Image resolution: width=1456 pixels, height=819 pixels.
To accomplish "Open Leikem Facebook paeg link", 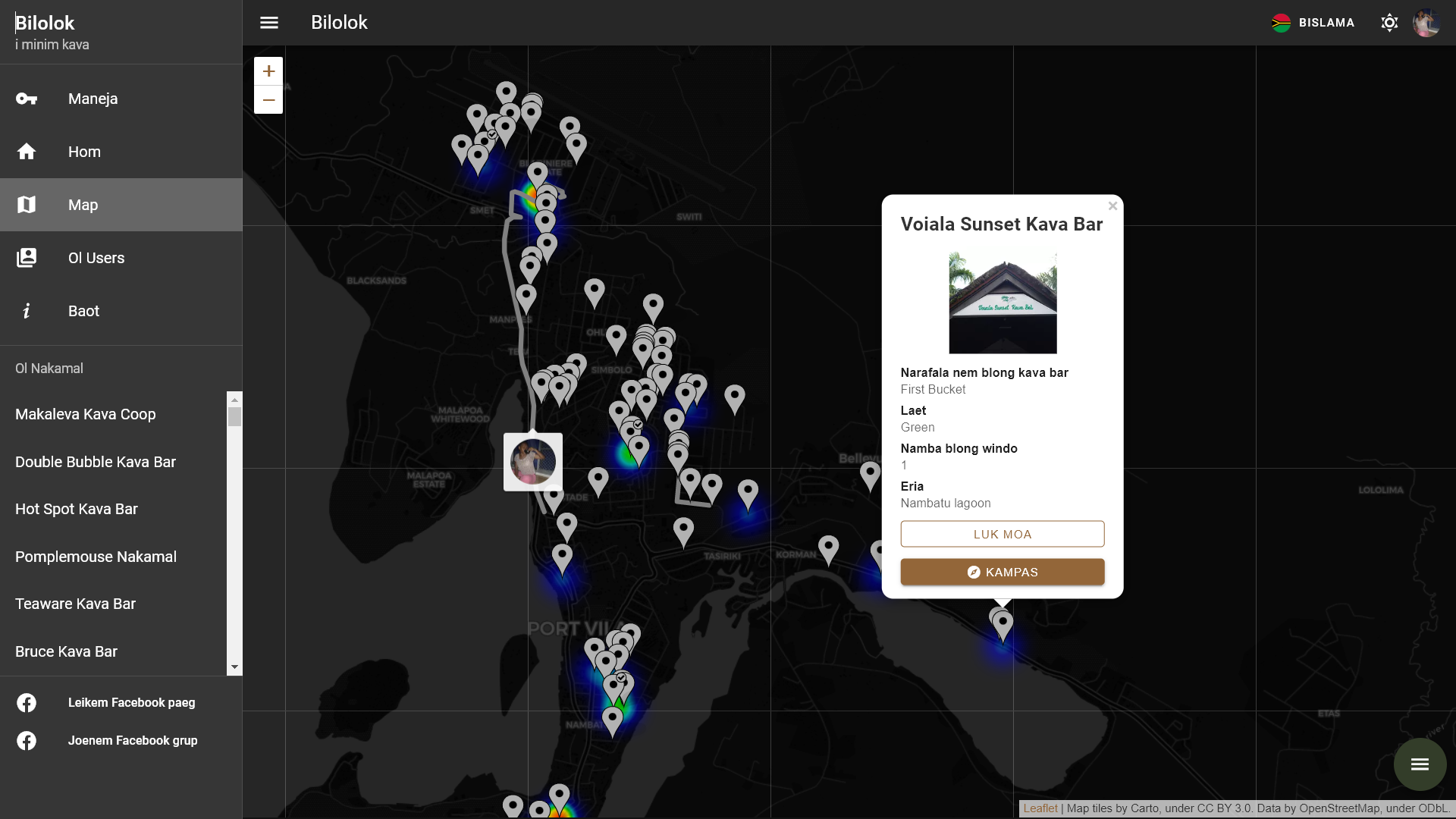I will pyautogui.click(x=132, y=703).
